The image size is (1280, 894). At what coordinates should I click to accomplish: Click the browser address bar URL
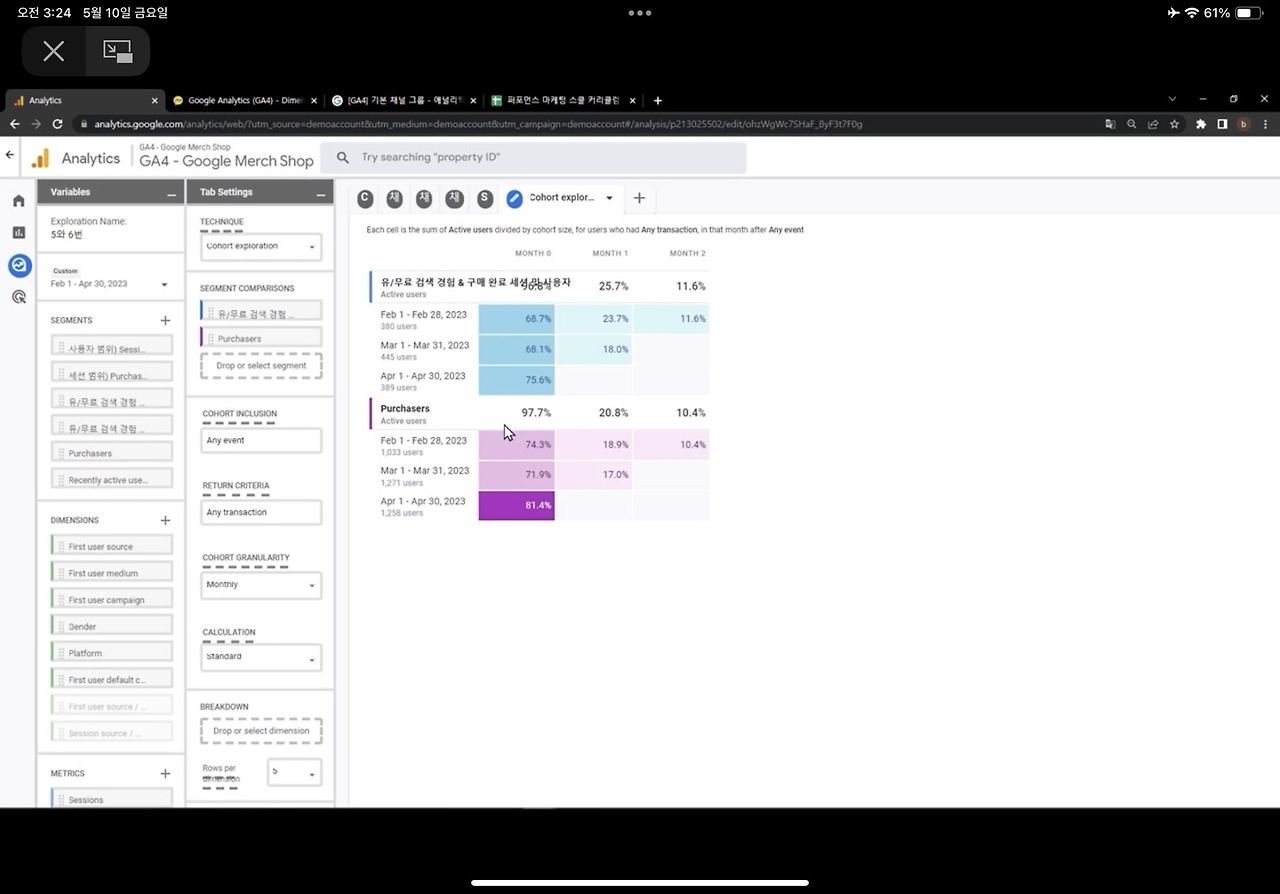coord(478,124)
